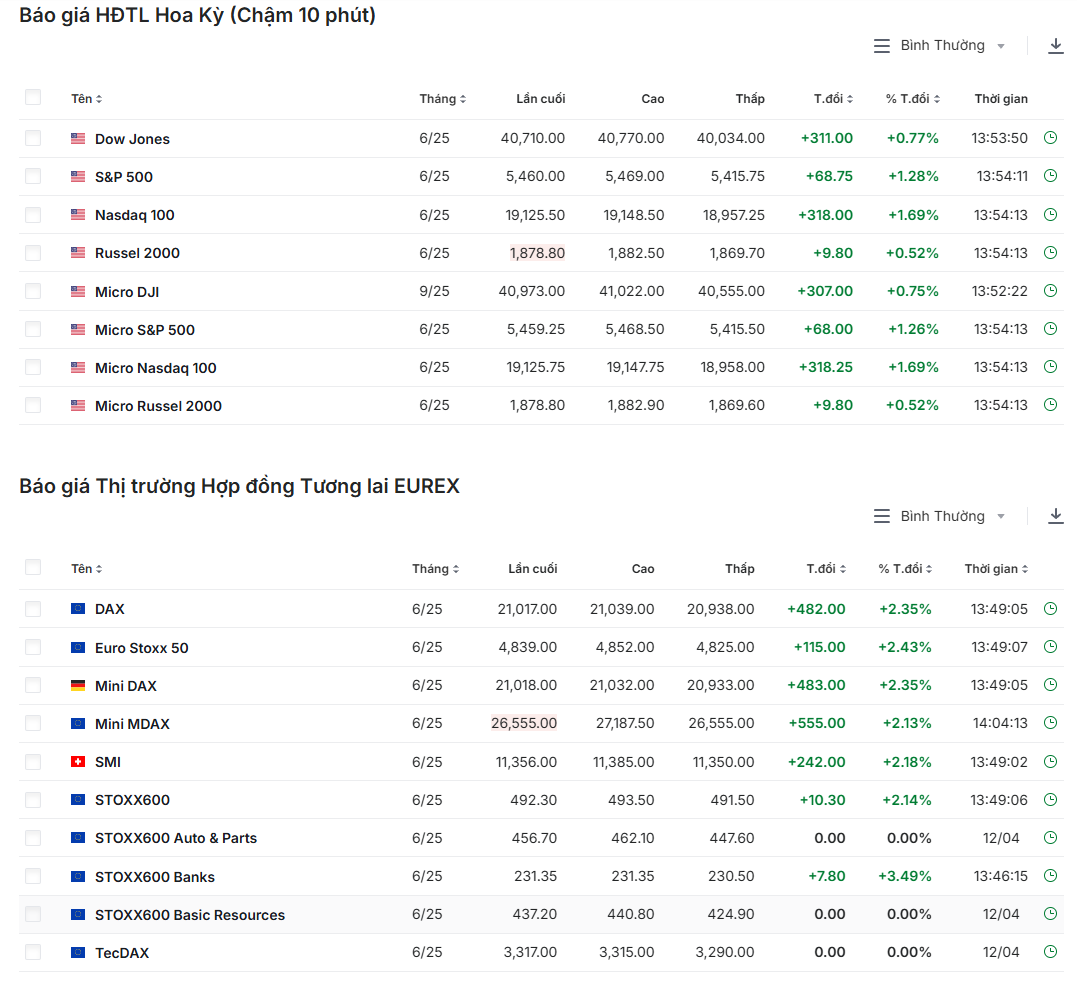Image resolution: width=1077 pixels, height=982 pixels.
Task: Check the Euro Stoxx 50 row checkbox
Action: [33, 647]
